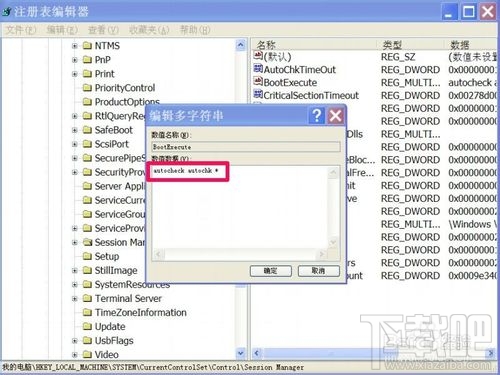Screen dimensions: 500x375
Task: Open the 收藏夹(A) menu
Action: pyautogui.click(x=149, y=30)
